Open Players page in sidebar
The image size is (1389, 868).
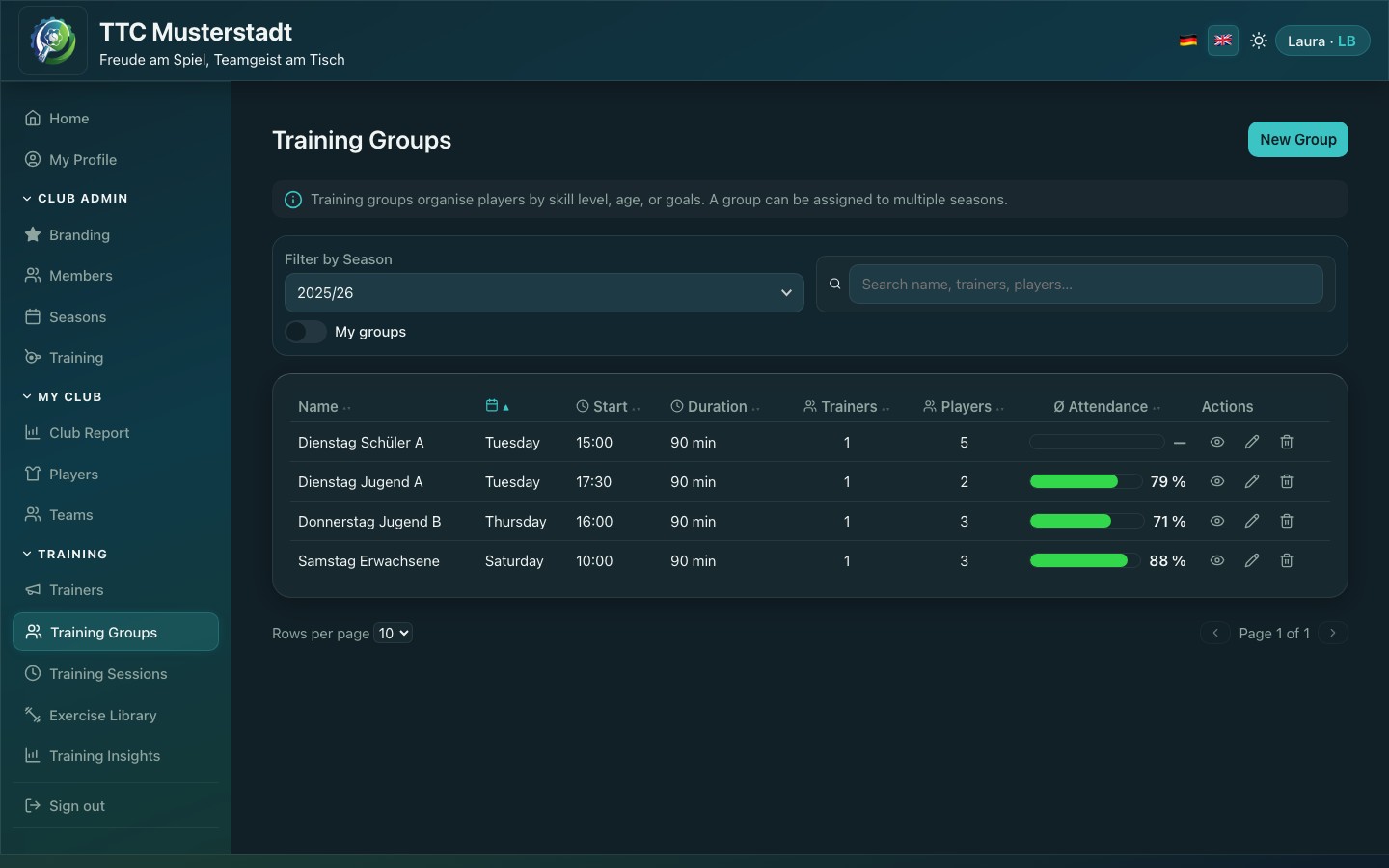click(116, 475)
